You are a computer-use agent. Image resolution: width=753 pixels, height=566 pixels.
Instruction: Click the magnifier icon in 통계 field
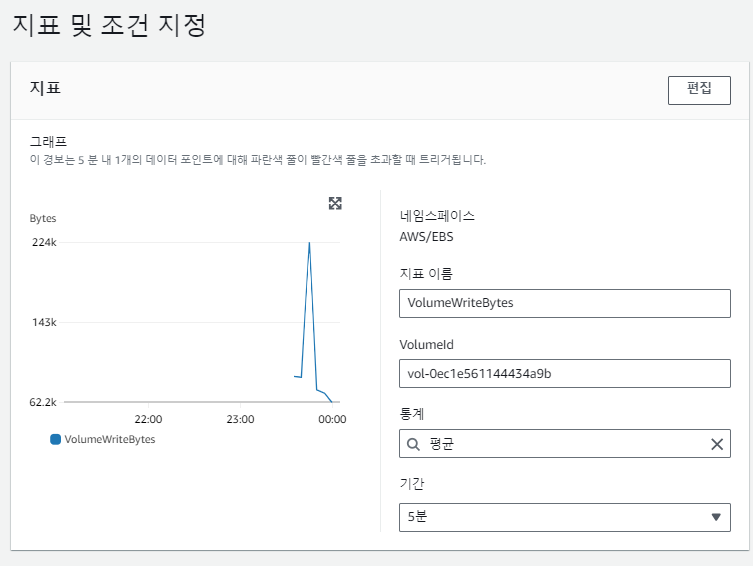tap(413, 444)
